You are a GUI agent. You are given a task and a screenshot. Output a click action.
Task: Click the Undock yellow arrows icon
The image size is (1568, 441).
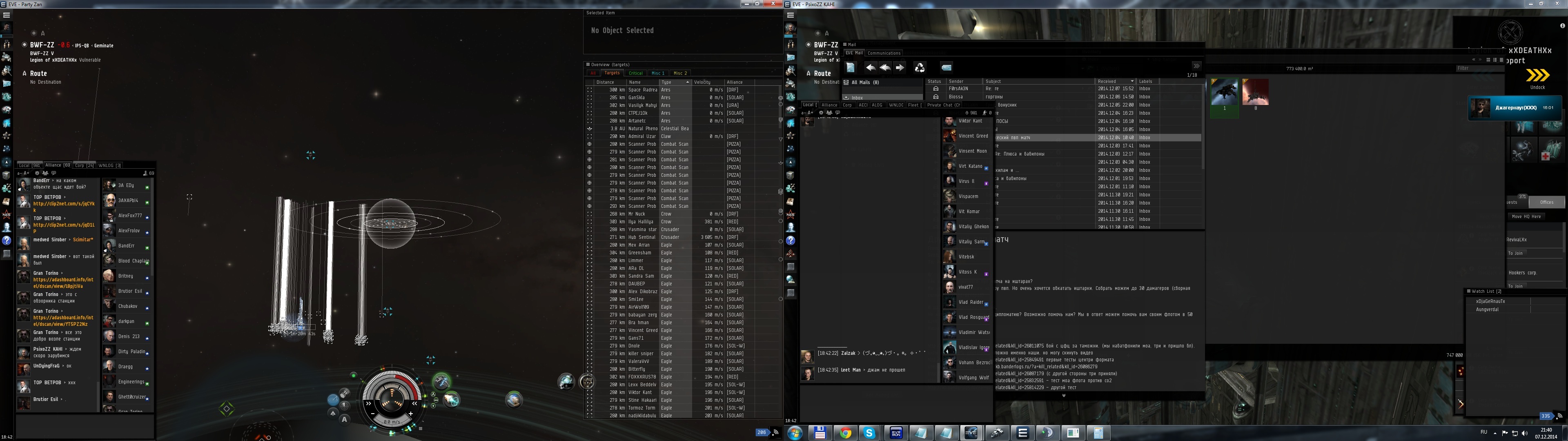(1537, 76)
